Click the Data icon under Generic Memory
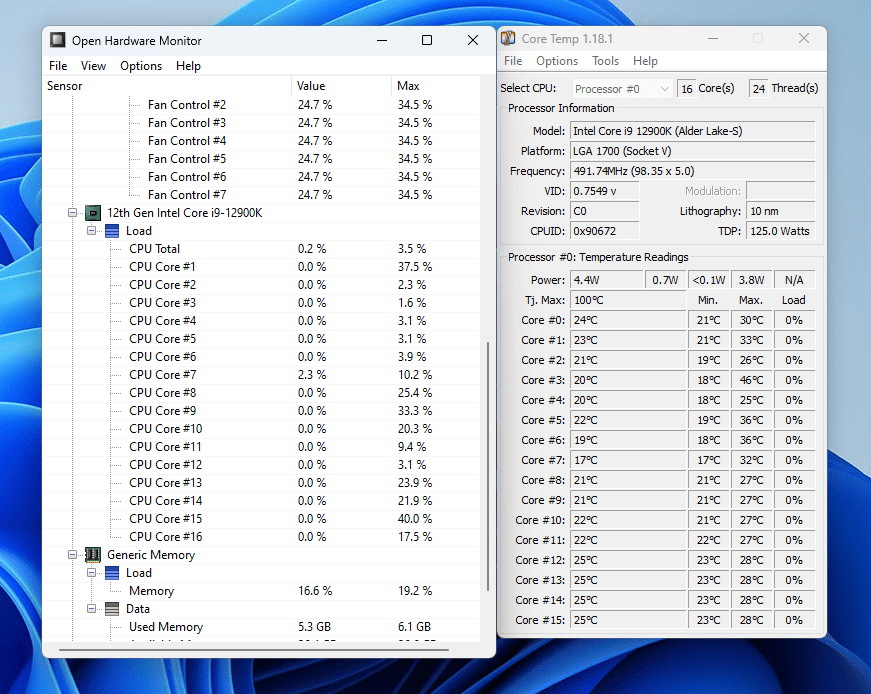This screenshot has width=871, height=694. click(x=112, y=608)
